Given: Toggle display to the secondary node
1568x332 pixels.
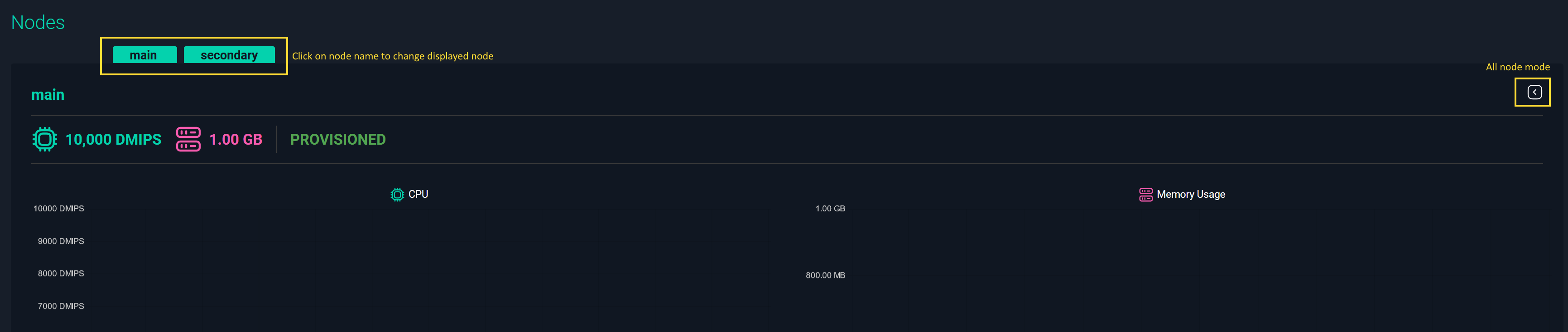Looking at the screenshot, I should tap(230, 54).
